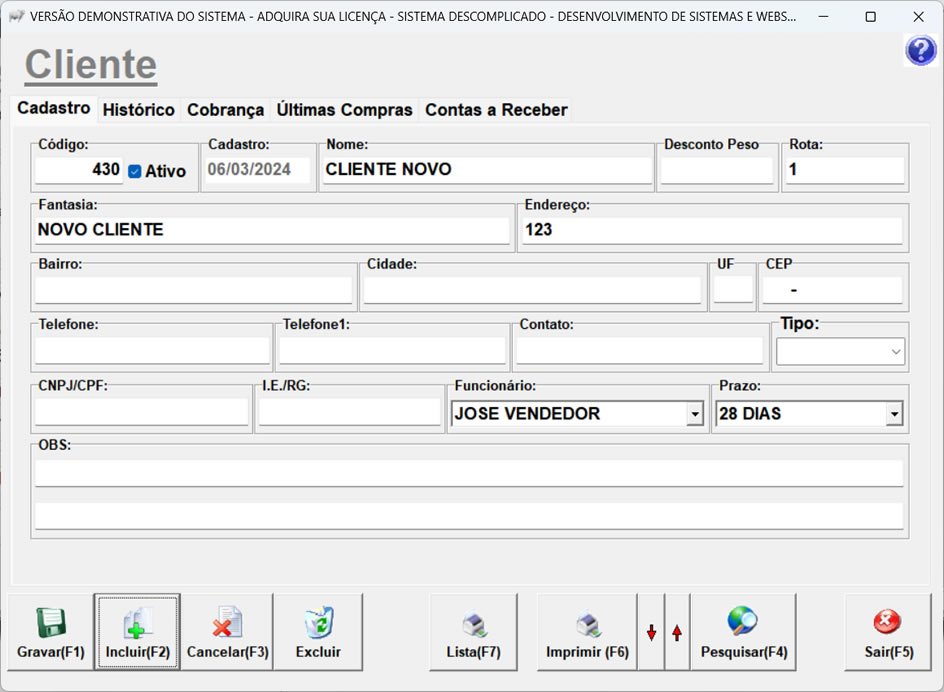Switch to the Cadastro tab

pyautogui.click(x=54, y=108)
